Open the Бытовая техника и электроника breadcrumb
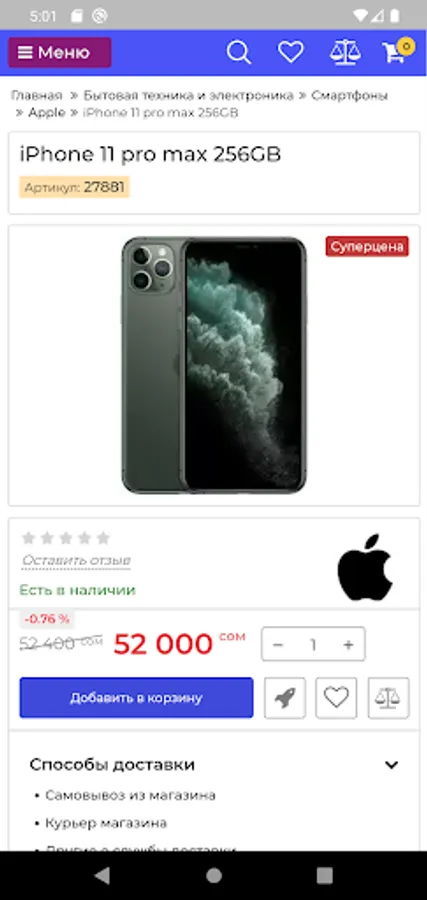427x900 pixels. (x=188, y=95)
